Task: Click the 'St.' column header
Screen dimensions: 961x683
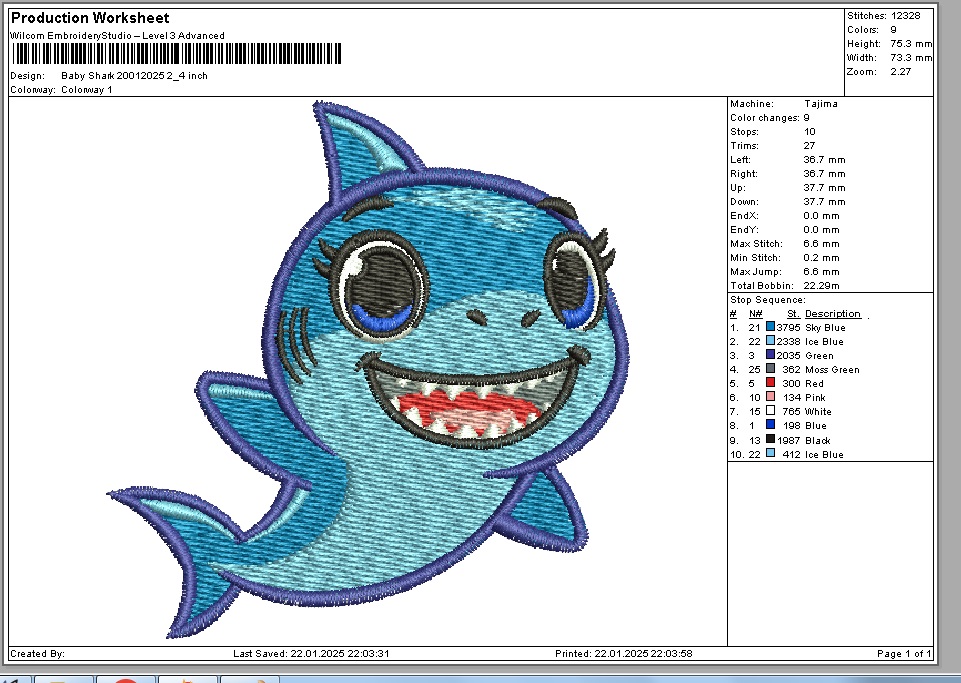Action: tap(793, 314)
